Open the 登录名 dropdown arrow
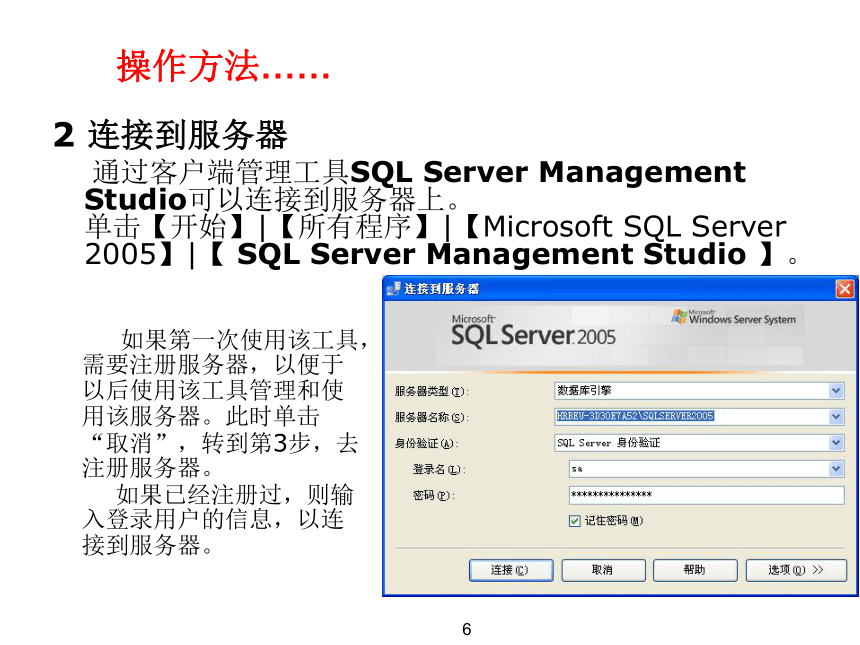Viewport: 860px width, 645px height. click(836, 468)
